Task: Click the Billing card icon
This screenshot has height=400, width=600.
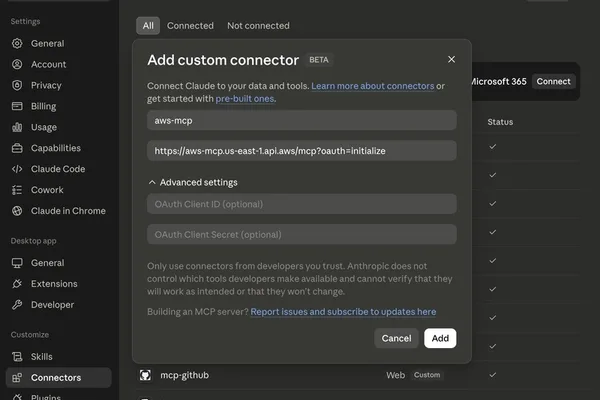Action: [17, 106]
